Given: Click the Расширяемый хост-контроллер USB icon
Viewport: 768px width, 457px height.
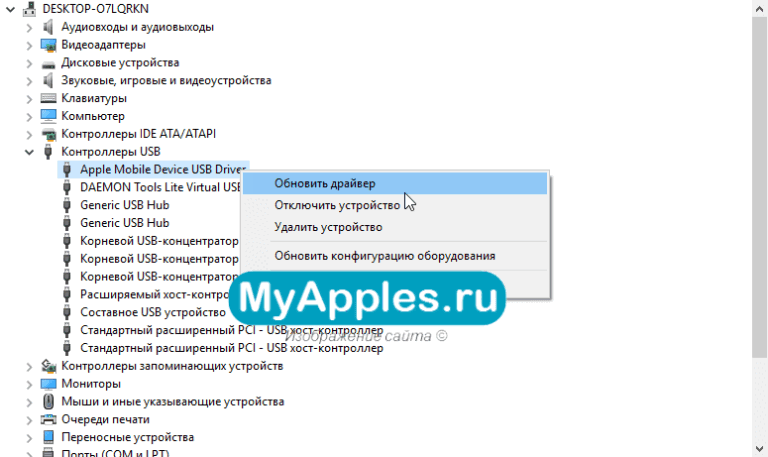Looking at the screenshot, I should (67, 294).
